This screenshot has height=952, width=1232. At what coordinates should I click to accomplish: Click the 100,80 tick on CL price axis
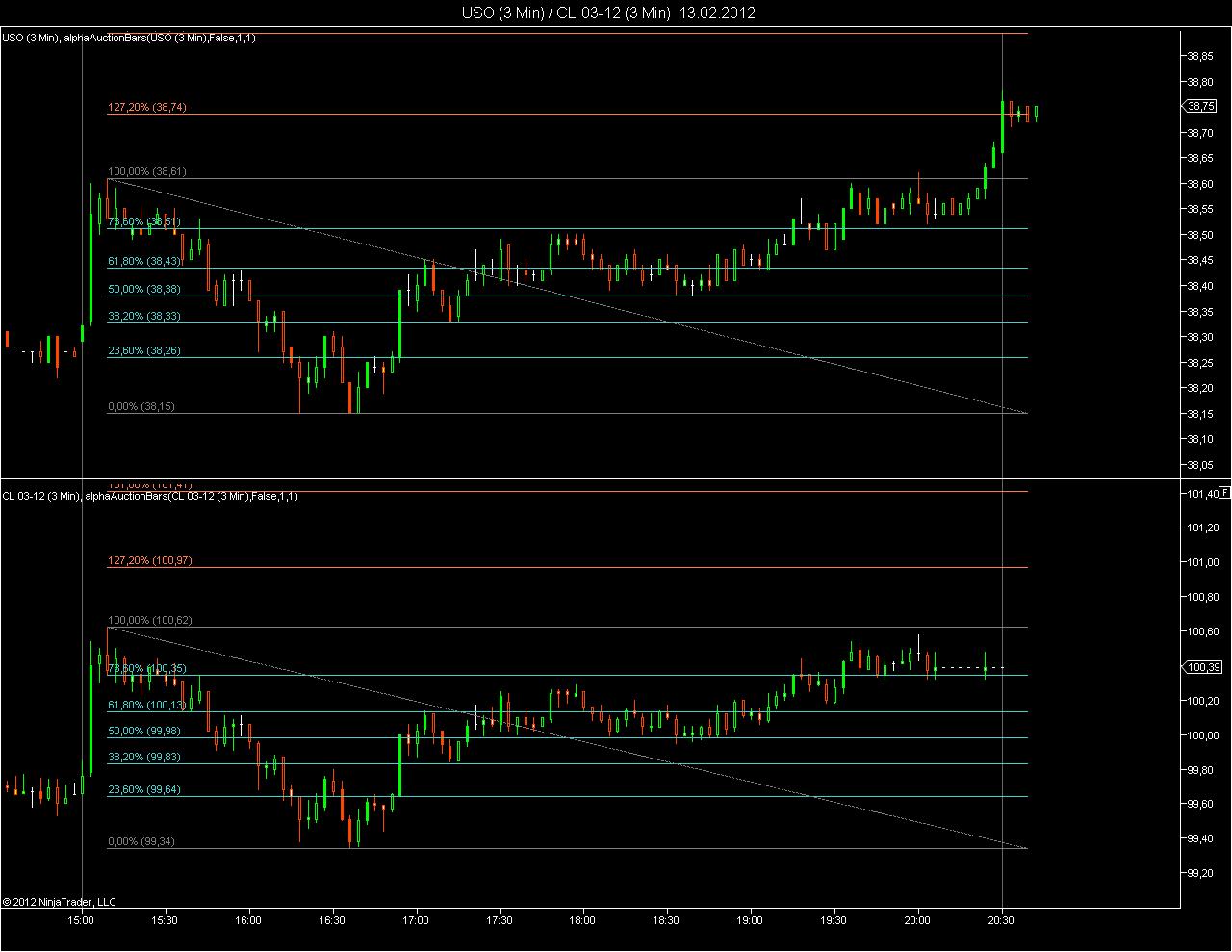1202,597
